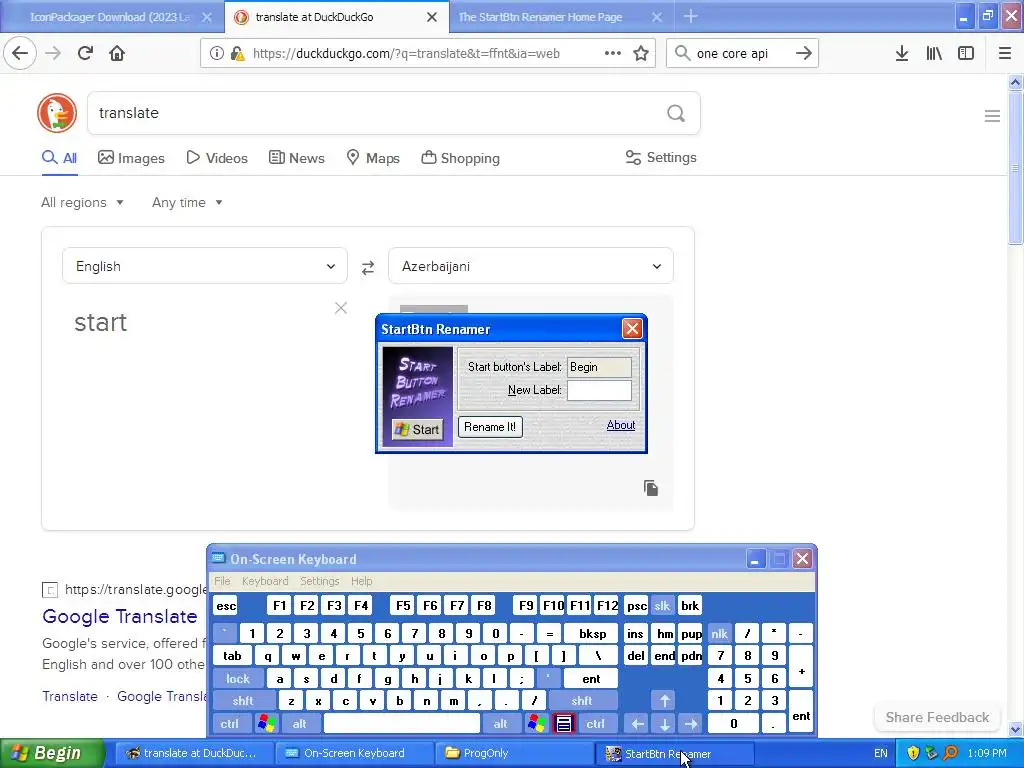This screenshot has height=768, width=1024.
Task: Open DuckDuckGo side menu icon
Action: 992,116
